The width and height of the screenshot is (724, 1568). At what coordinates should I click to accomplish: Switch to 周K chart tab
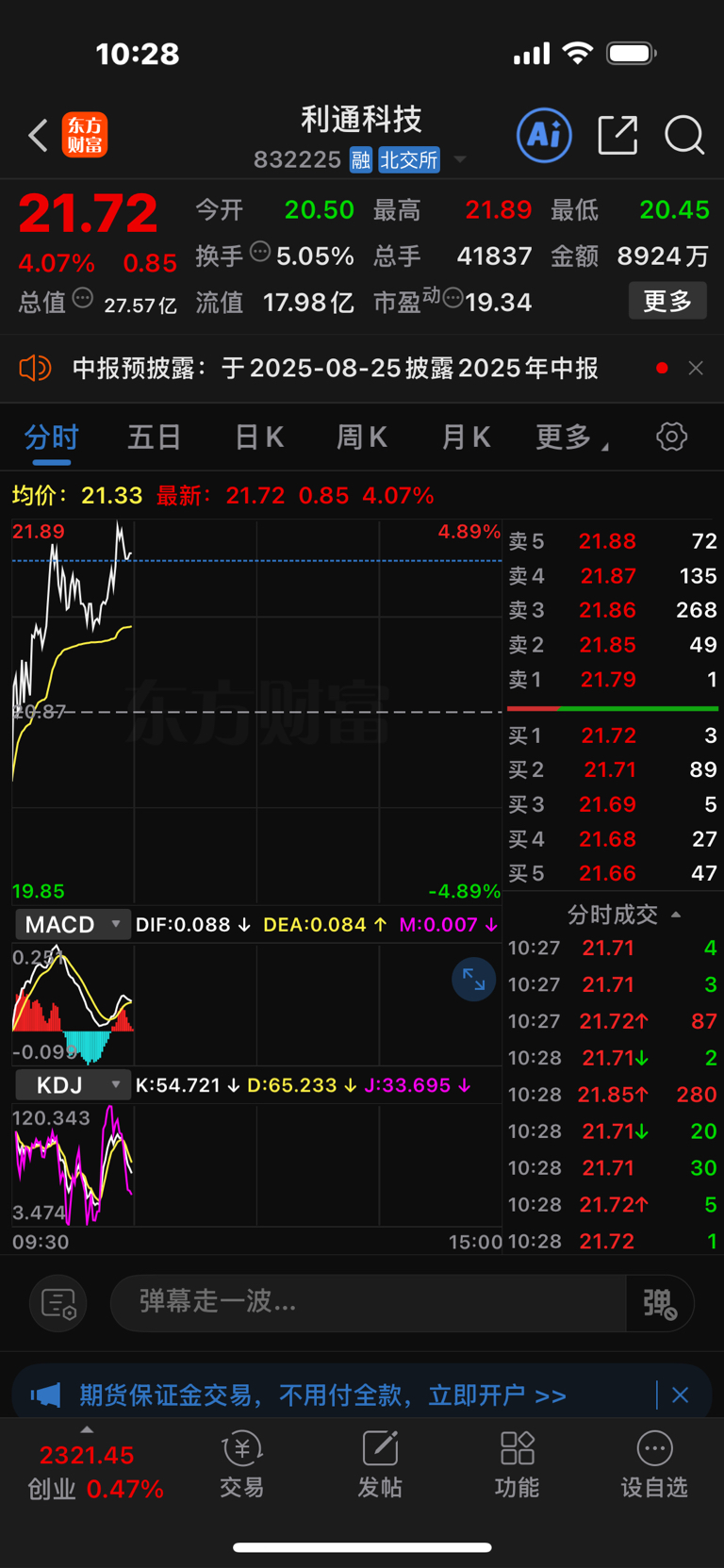point(362,437)
